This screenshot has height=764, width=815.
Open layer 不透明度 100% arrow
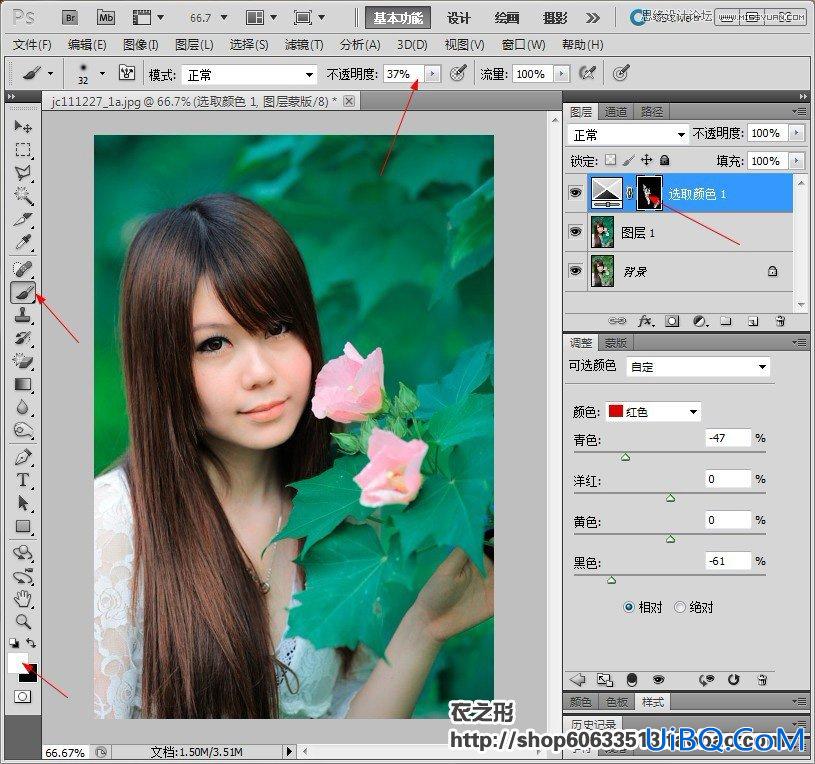coord(796,133)
